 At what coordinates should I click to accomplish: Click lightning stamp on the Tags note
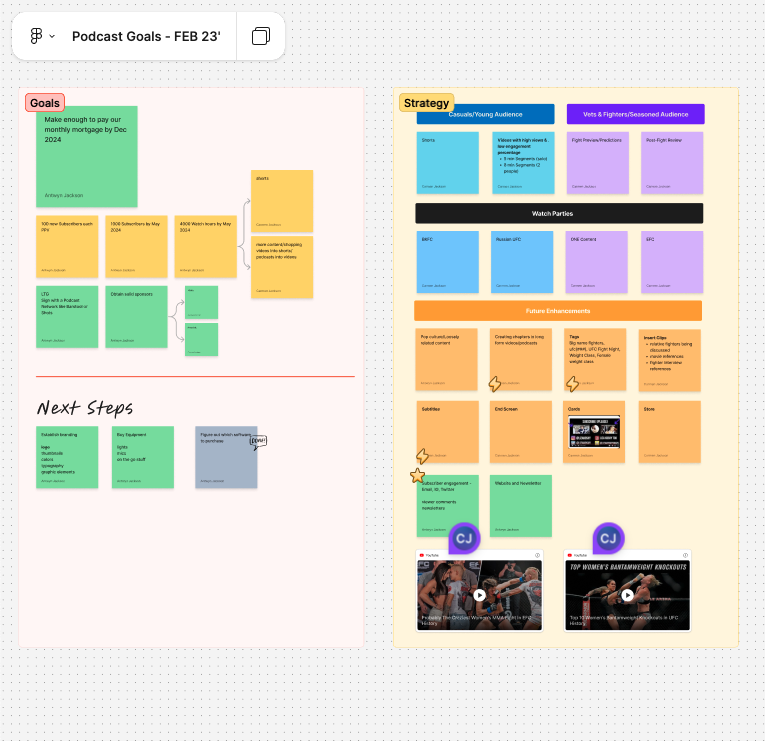coord(573,383)
